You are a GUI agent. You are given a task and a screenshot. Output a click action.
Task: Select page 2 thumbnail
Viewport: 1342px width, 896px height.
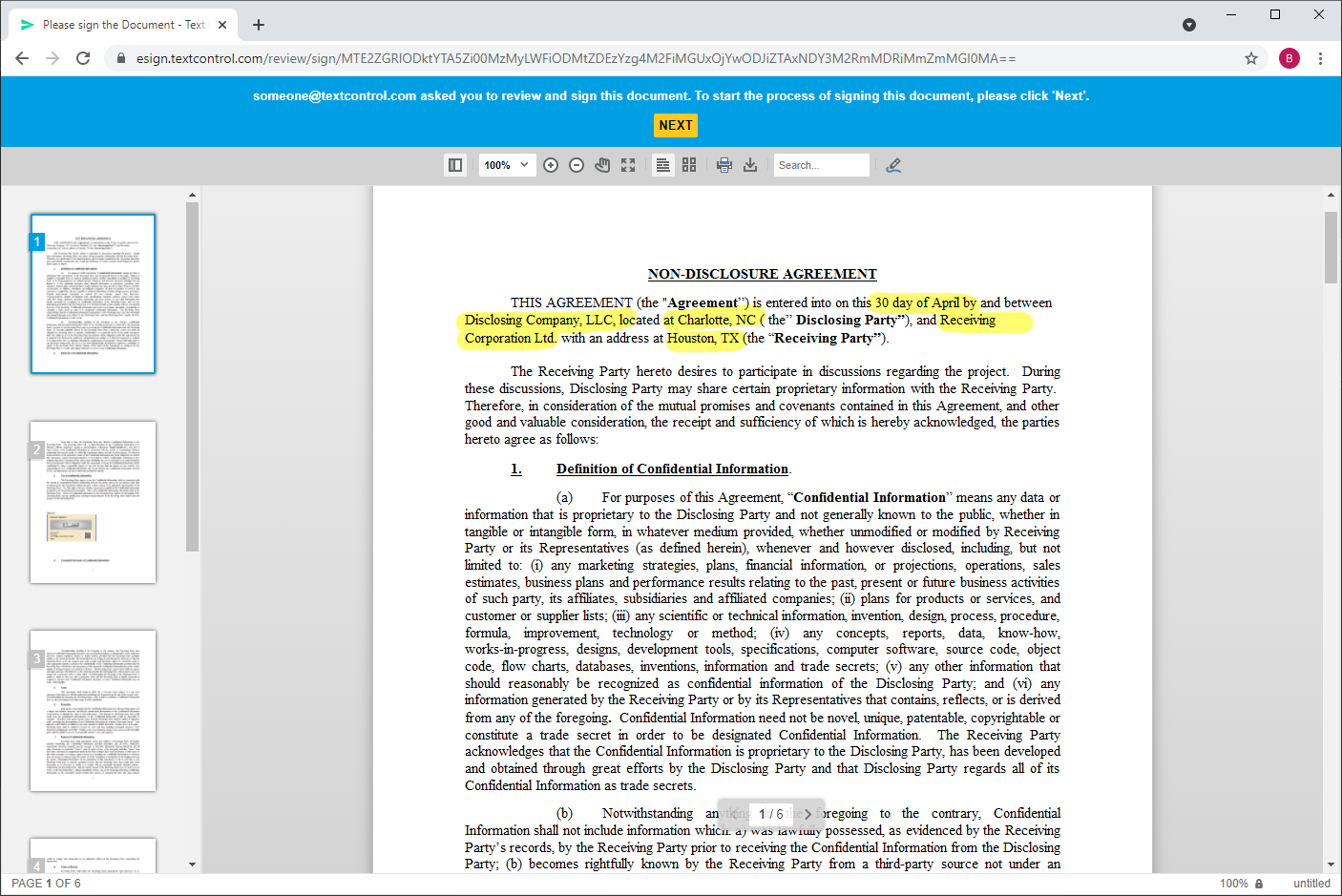tap(93, 502)
